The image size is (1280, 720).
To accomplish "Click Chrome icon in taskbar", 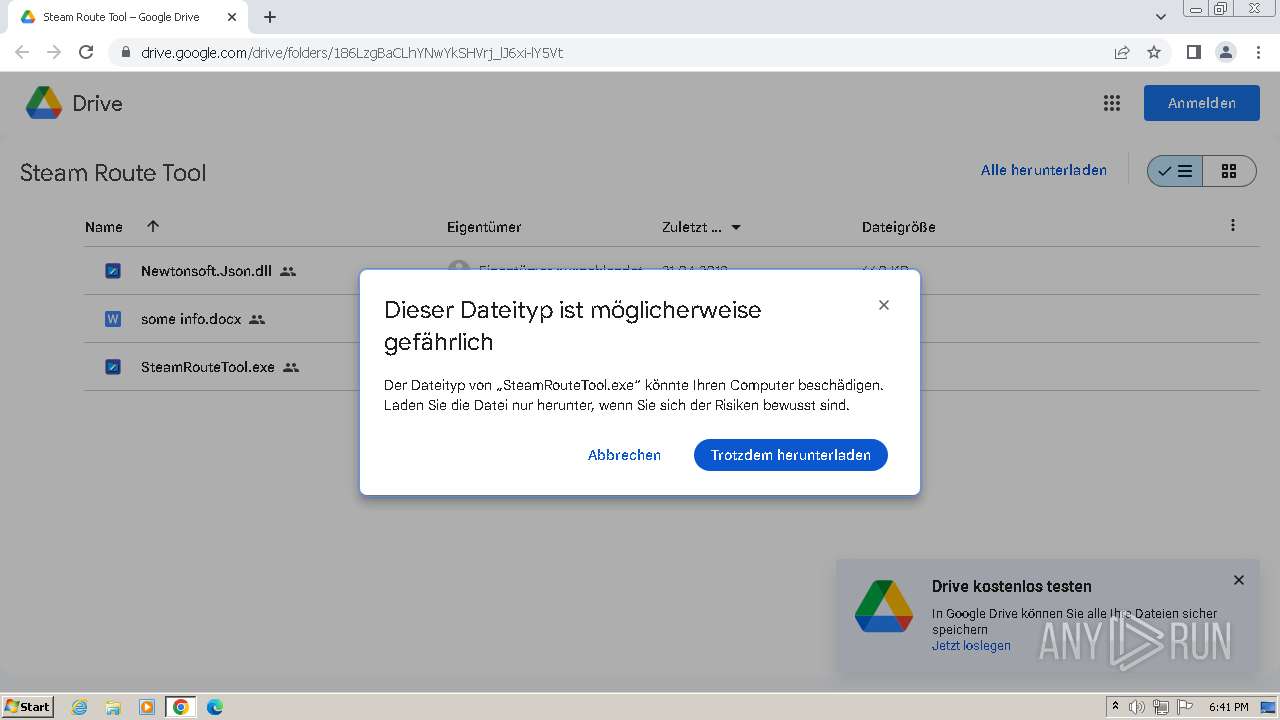I will (x=181, y=707).
